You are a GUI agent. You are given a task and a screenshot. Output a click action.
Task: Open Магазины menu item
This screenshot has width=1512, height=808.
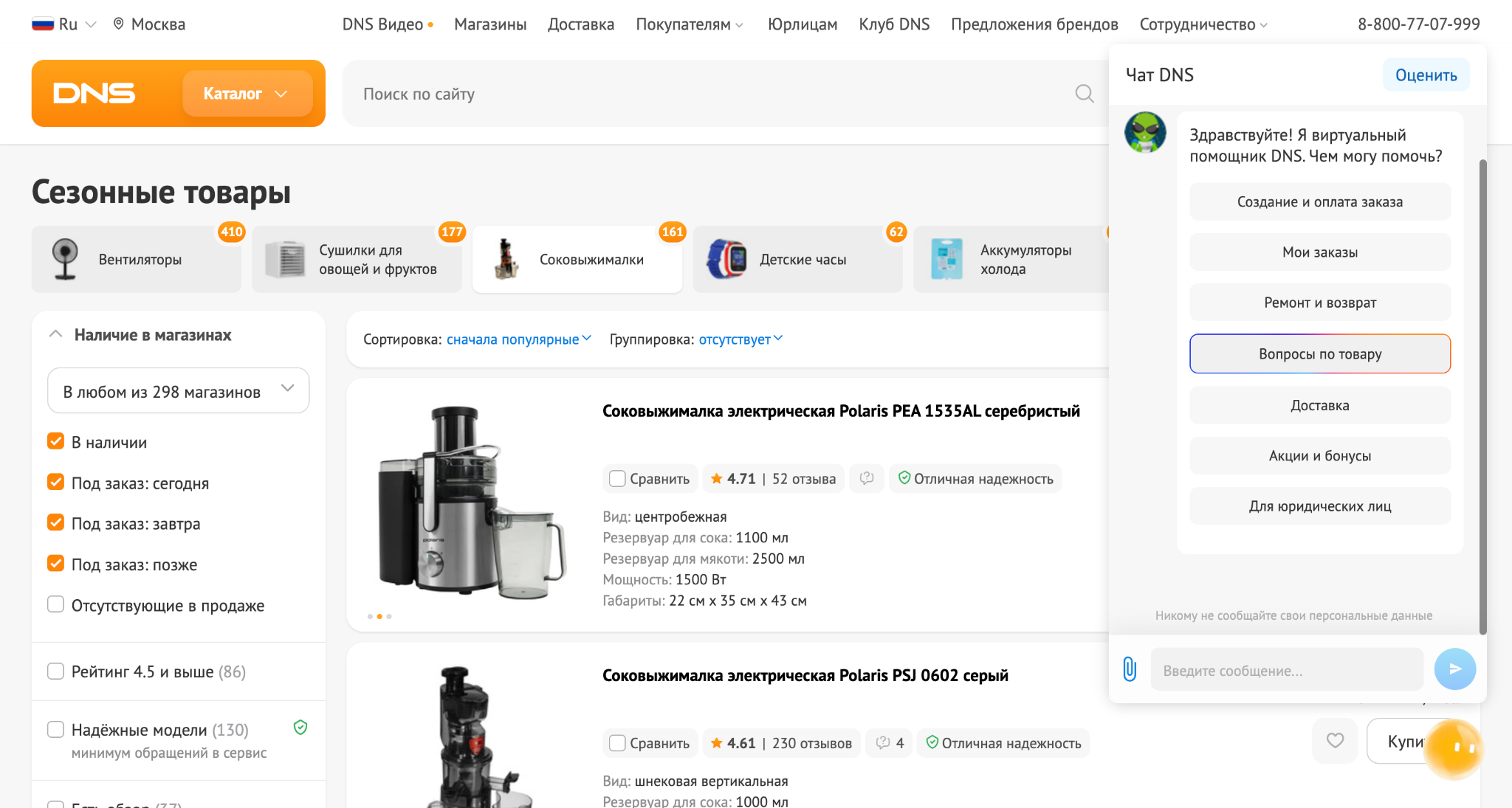(x=490, y=24)
